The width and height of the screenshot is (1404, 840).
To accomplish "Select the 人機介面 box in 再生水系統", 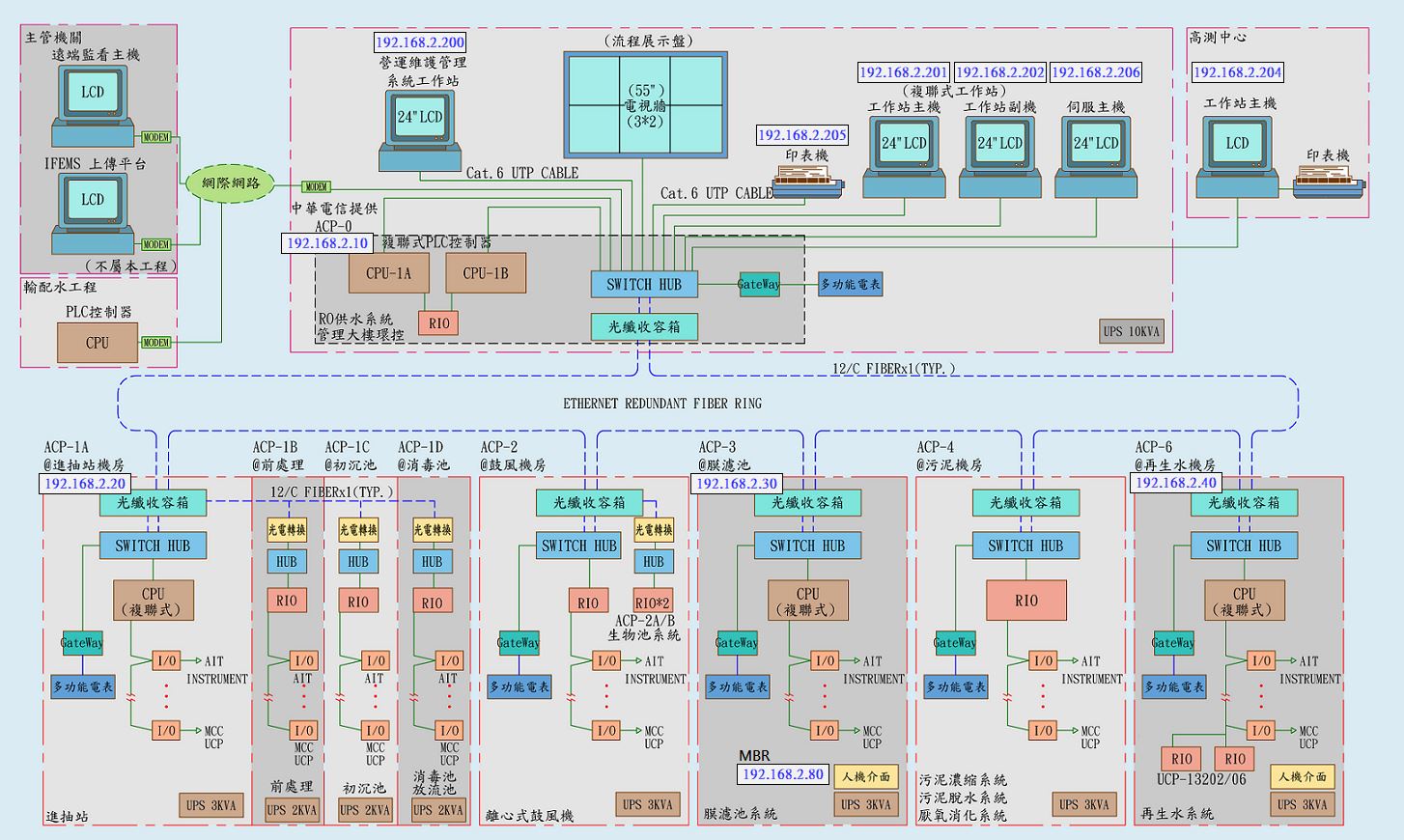I will (x=1303, y=776).
